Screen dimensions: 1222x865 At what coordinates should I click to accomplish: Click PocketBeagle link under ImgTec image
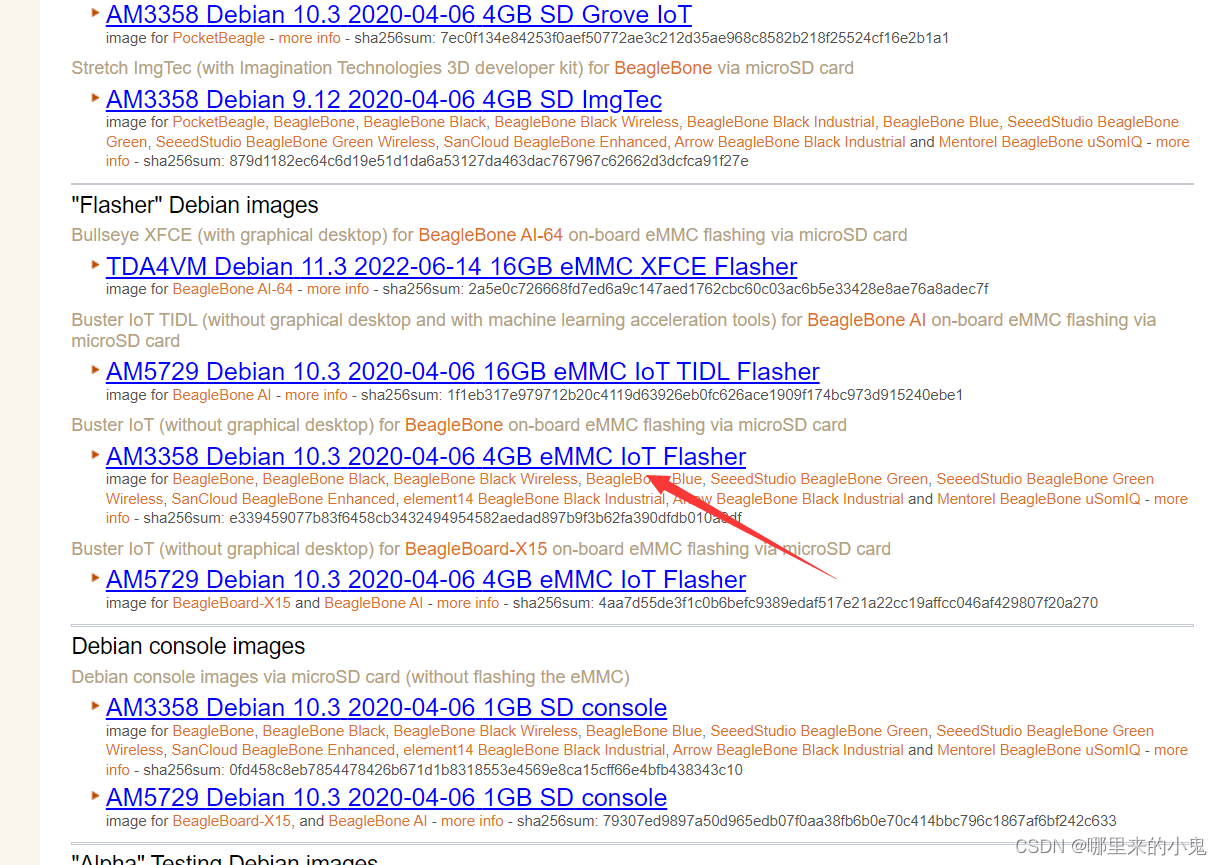click(x=219, y=122)
